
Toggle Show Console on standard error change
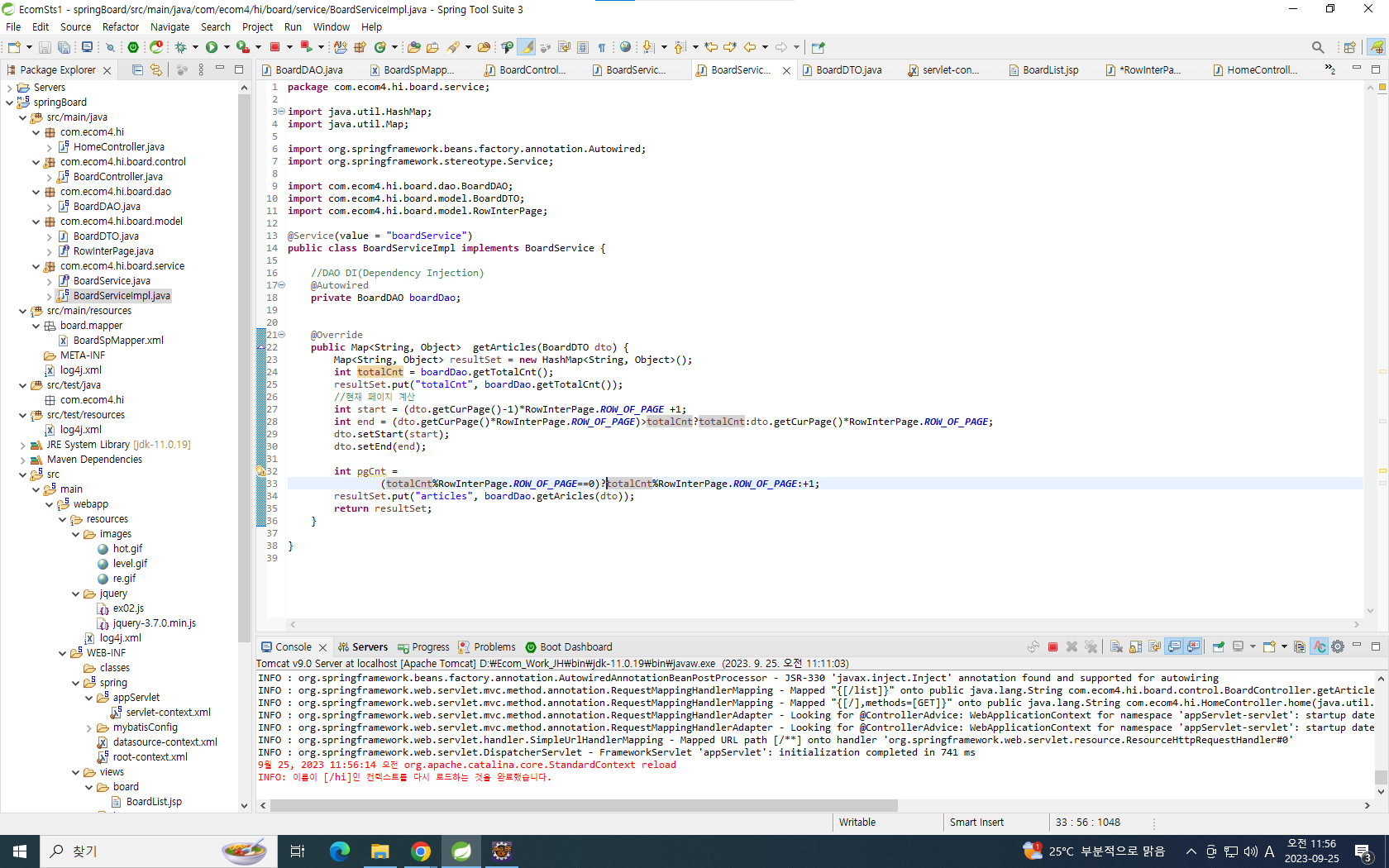[x=1193, y=647]
